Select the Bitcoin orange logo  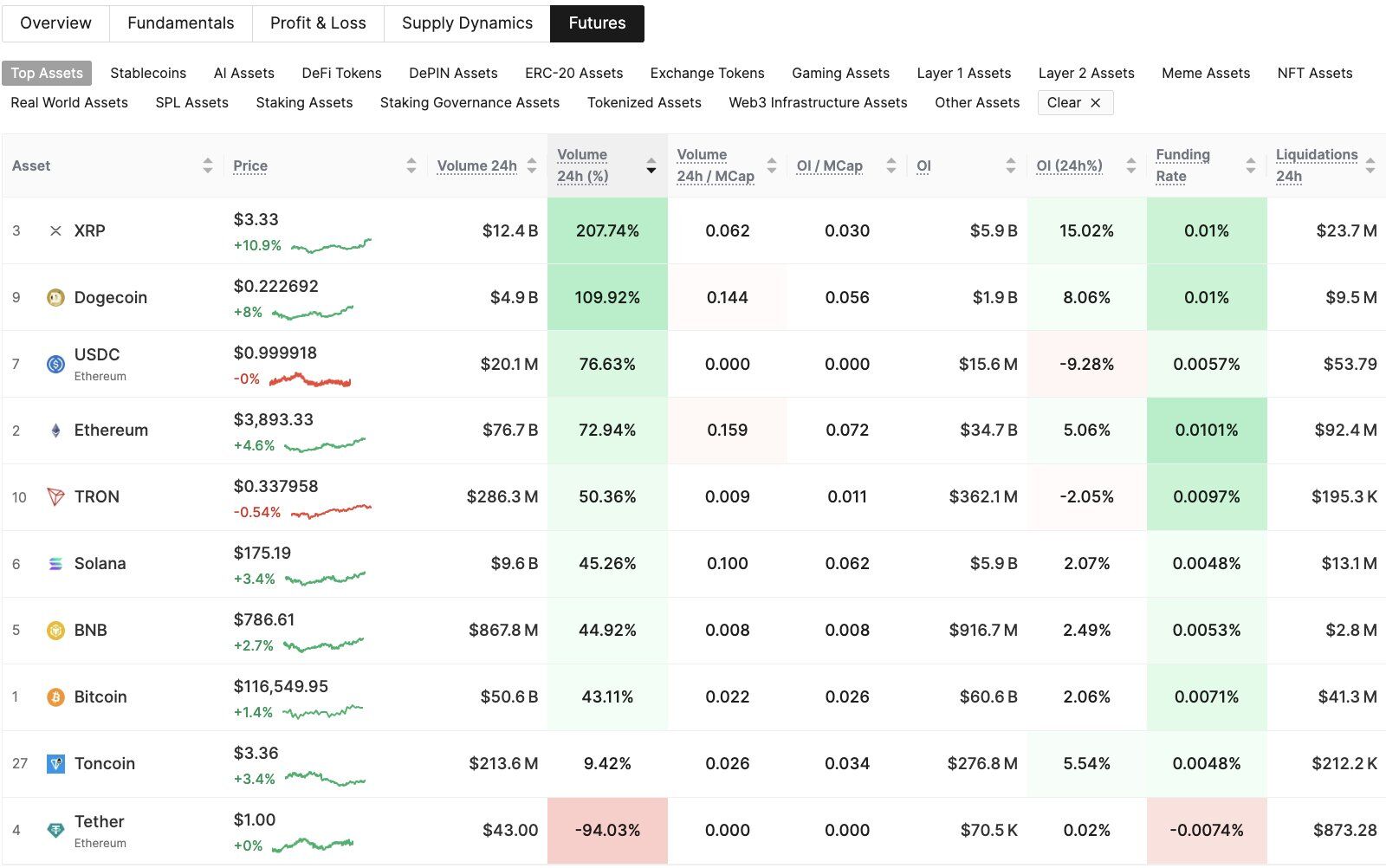click(55, 696)
